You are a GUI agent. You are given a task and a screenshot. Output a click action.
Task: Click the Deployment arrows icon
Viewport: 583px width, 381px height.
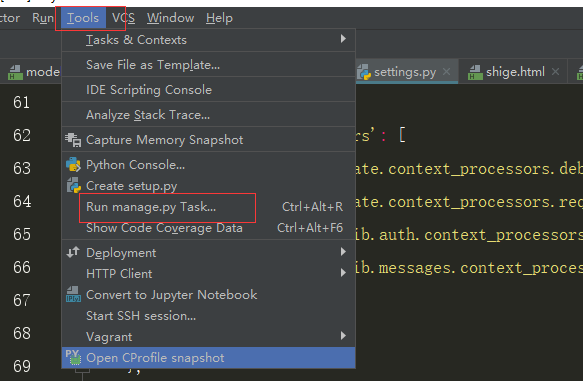(x=73, y=252)
